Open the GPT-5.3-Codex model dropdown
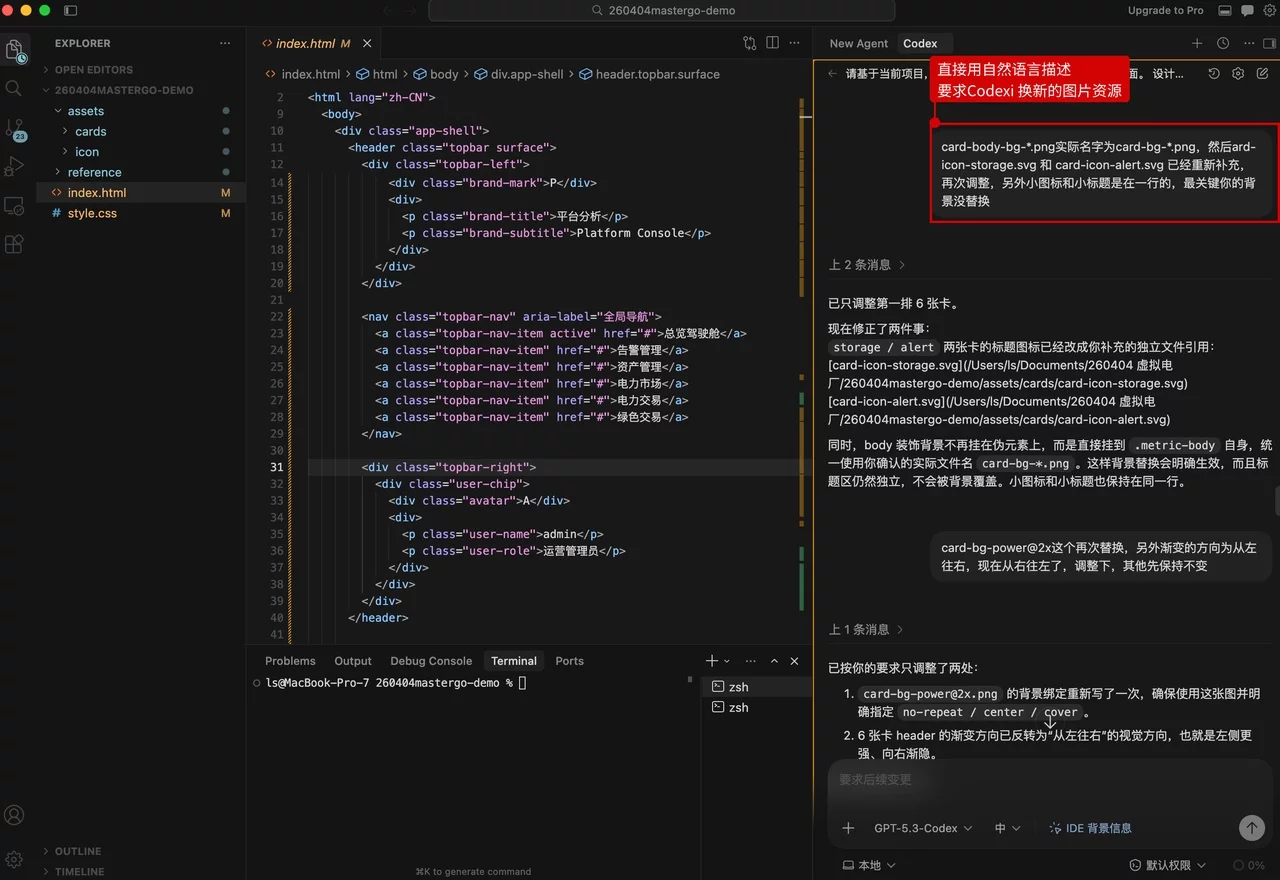The width and height of the screenshot is (1280, 880). click(x=922, y=828)
